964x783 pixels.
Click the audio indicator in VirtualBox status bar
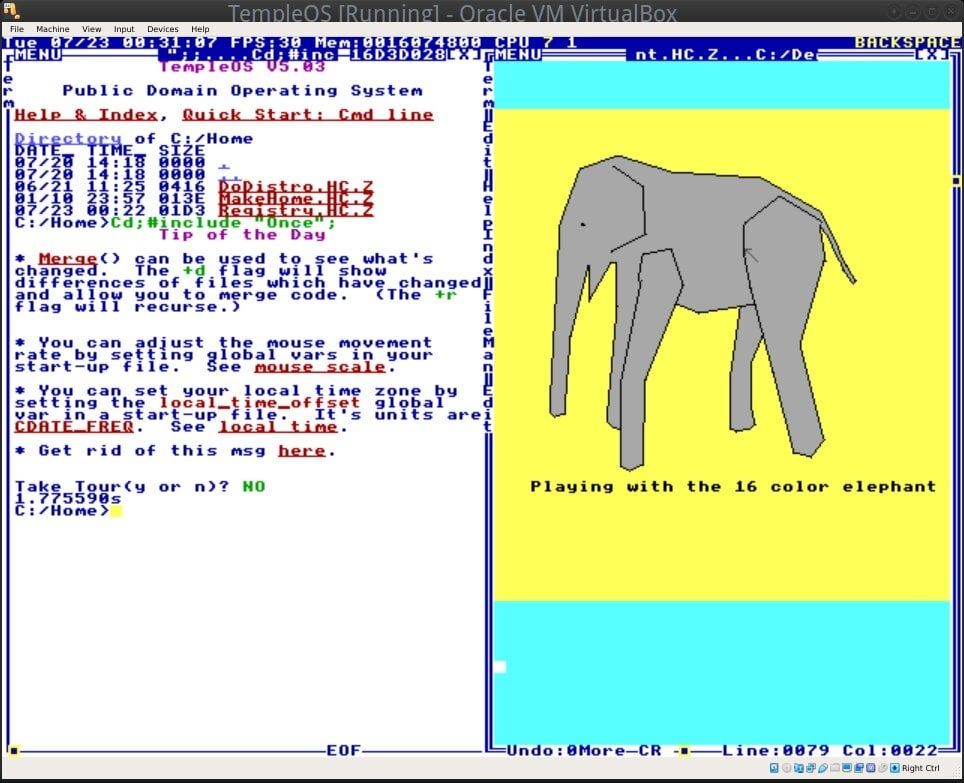coord(799,768)
